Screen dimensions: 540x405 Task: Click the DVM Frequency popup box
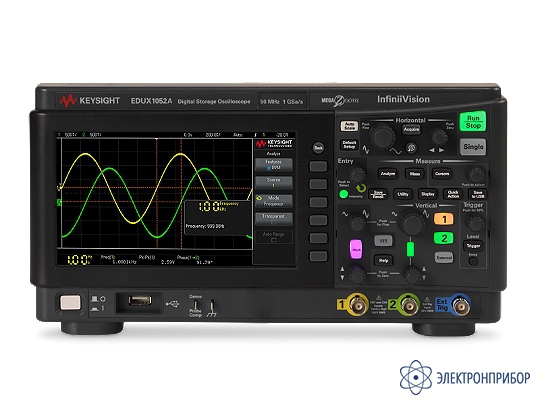(x=218, y=217)
